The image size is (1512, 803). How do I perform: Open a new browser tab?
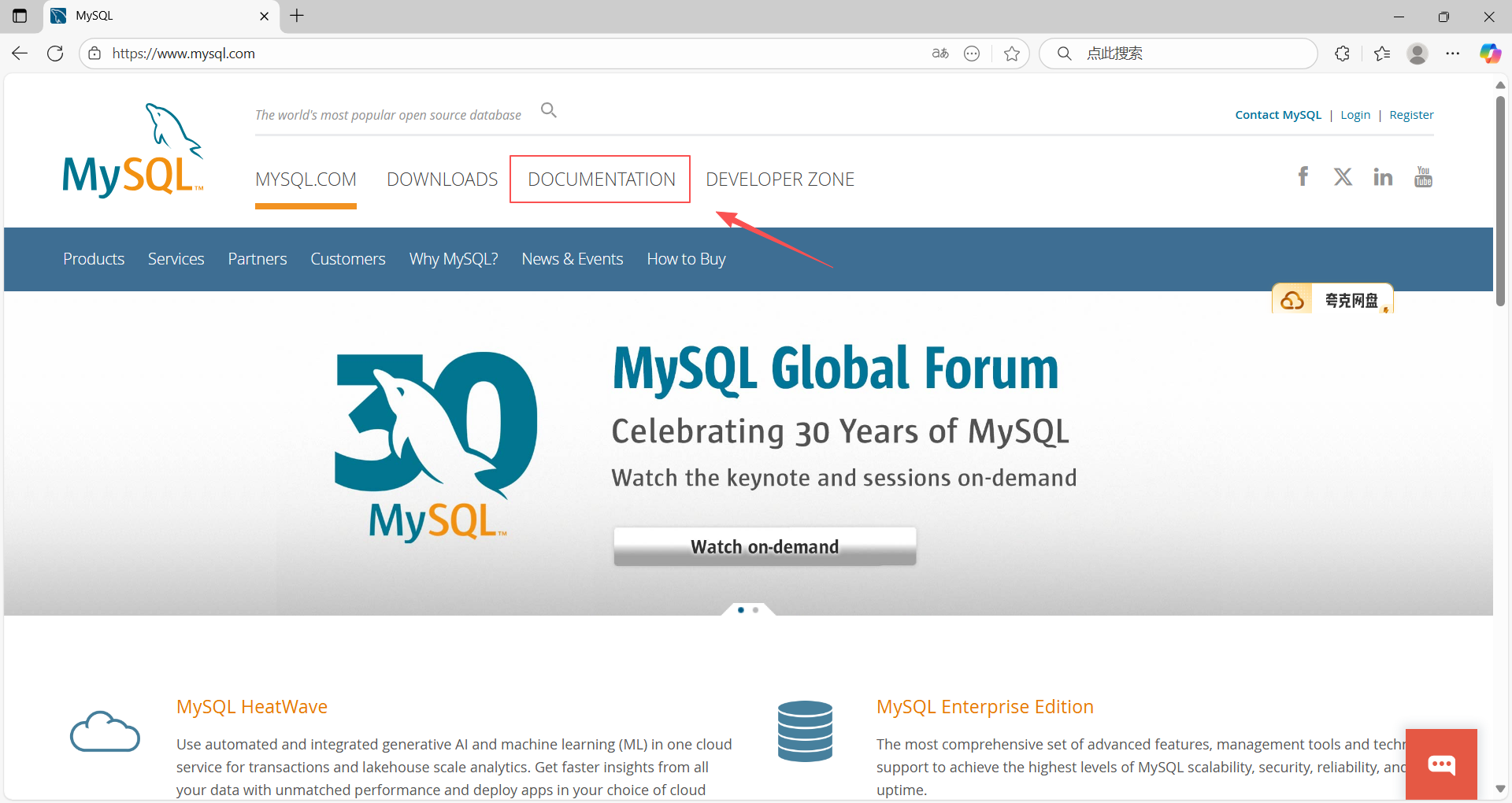(x=297, y=16)
